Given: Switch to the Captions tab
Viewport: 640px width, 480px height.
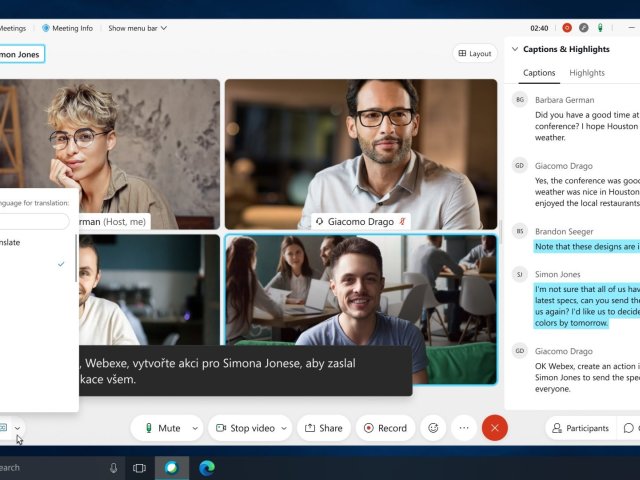Looking at the screenshot, I should 539,73.
